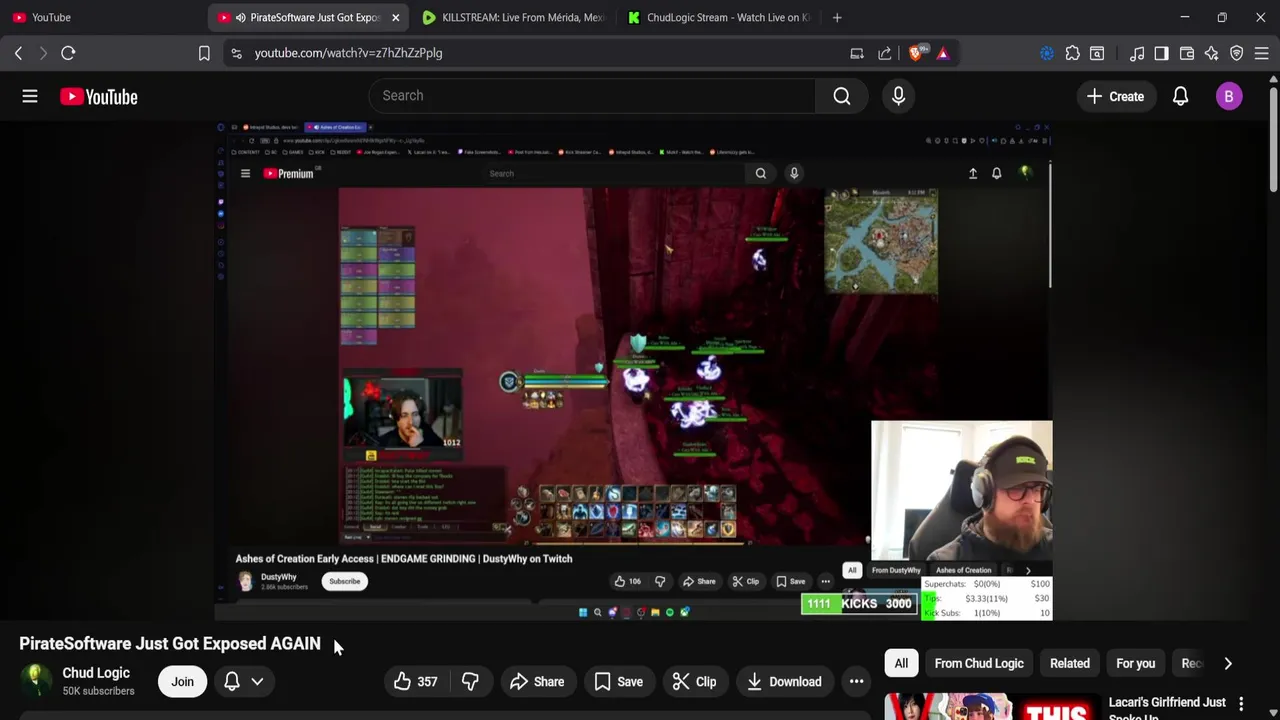
Task: Switch to ChudLogic Stream Kick tab
Action: tap(718, 17)
